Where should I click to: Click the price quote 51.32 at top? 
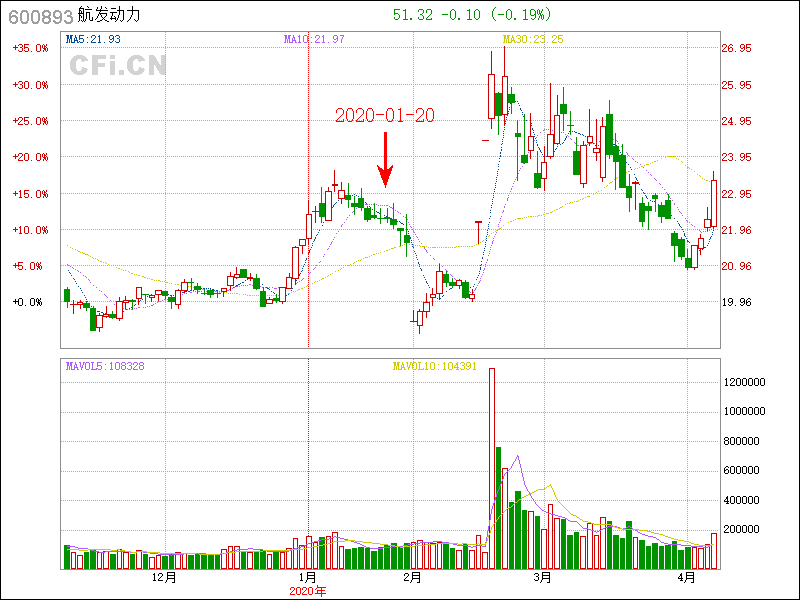tap(413, 15)
